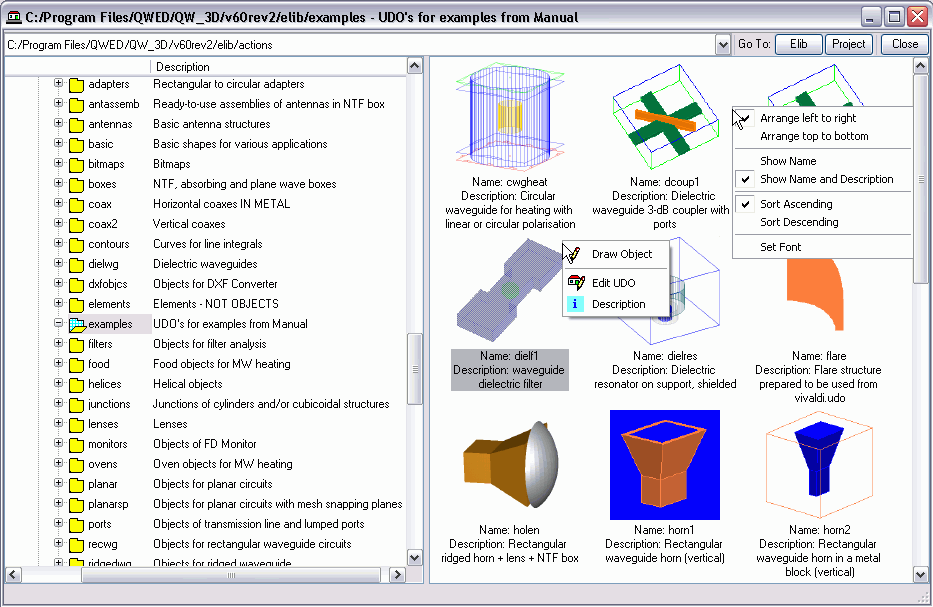Enable the Show Name and Description option
This screenshot has height=607, width=933.
[x=826, y=179]
